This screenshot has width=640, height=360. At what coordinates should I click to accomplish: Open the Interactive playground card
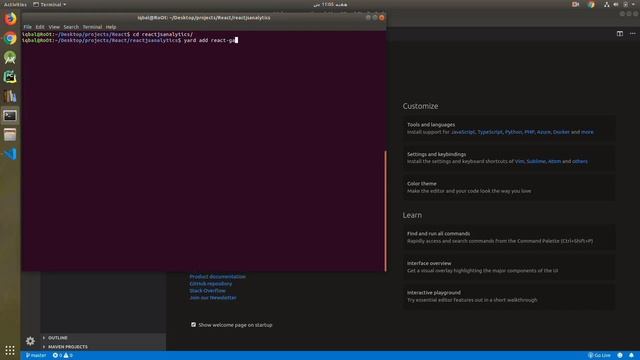[x=509, y=296]
